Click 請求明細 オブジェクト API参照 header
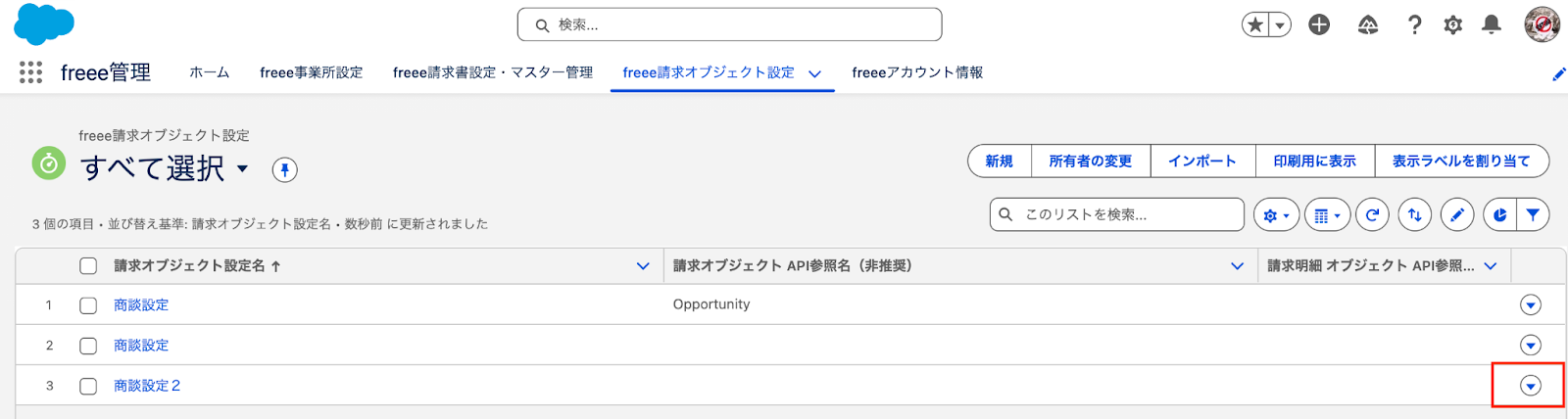The height and width of the screenshot is (419, 1568). [1371, 265]
